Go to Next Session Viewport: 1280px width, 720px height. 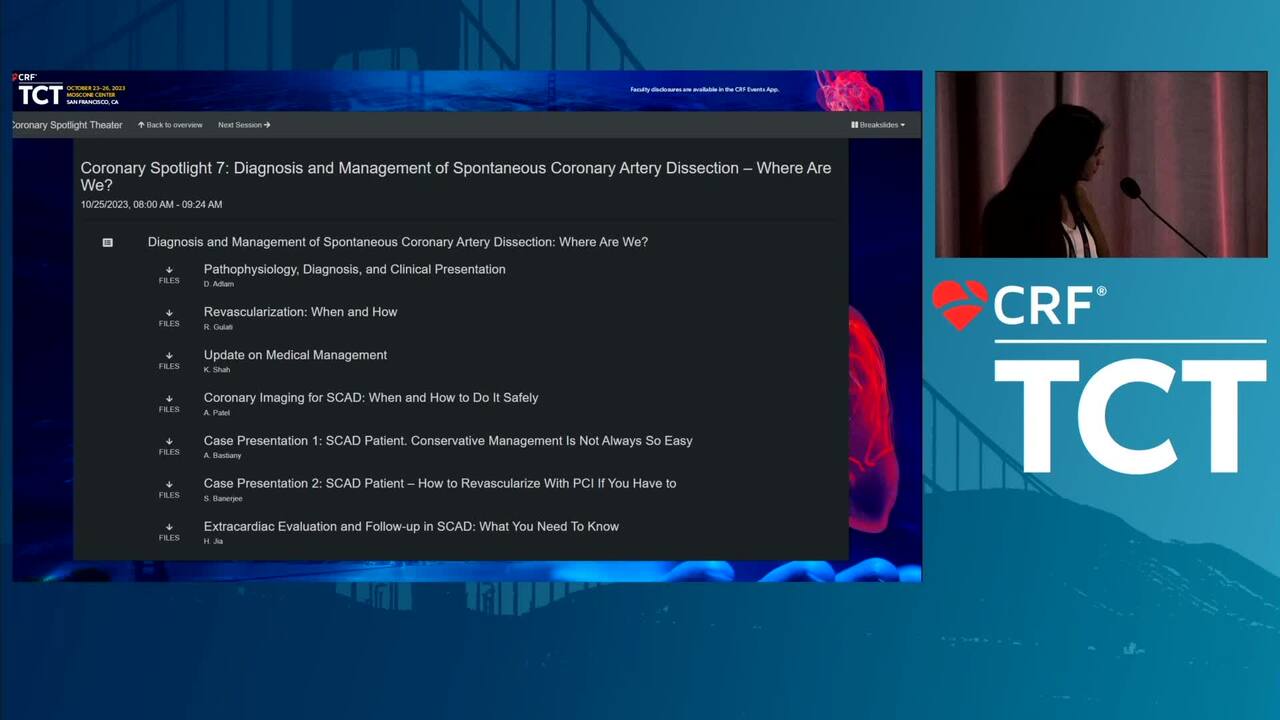tap(244, 125)
